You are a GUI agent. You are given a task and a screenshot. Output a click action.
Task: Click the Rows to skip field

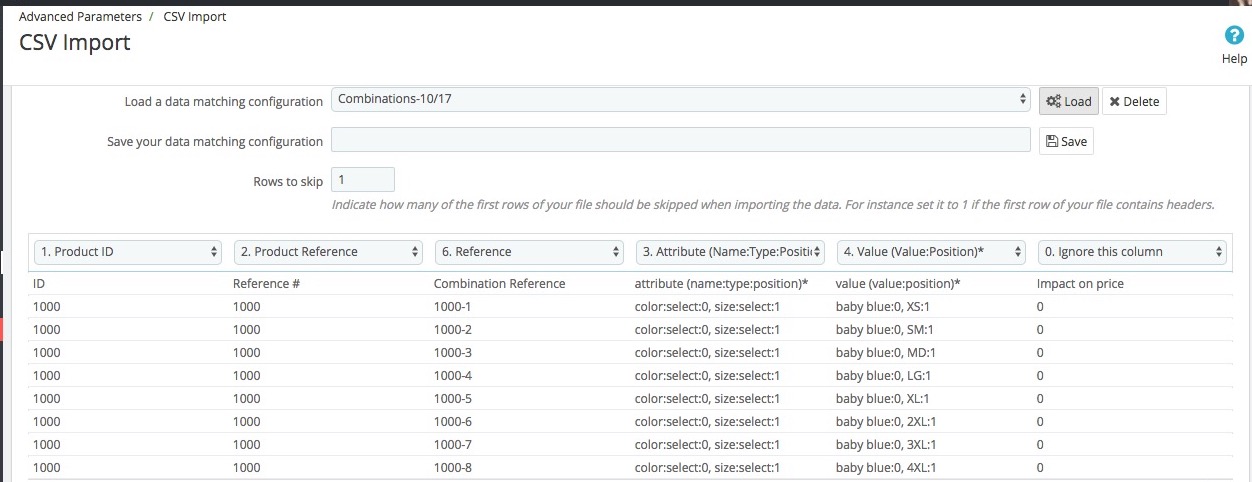click(x=362, y=180)
